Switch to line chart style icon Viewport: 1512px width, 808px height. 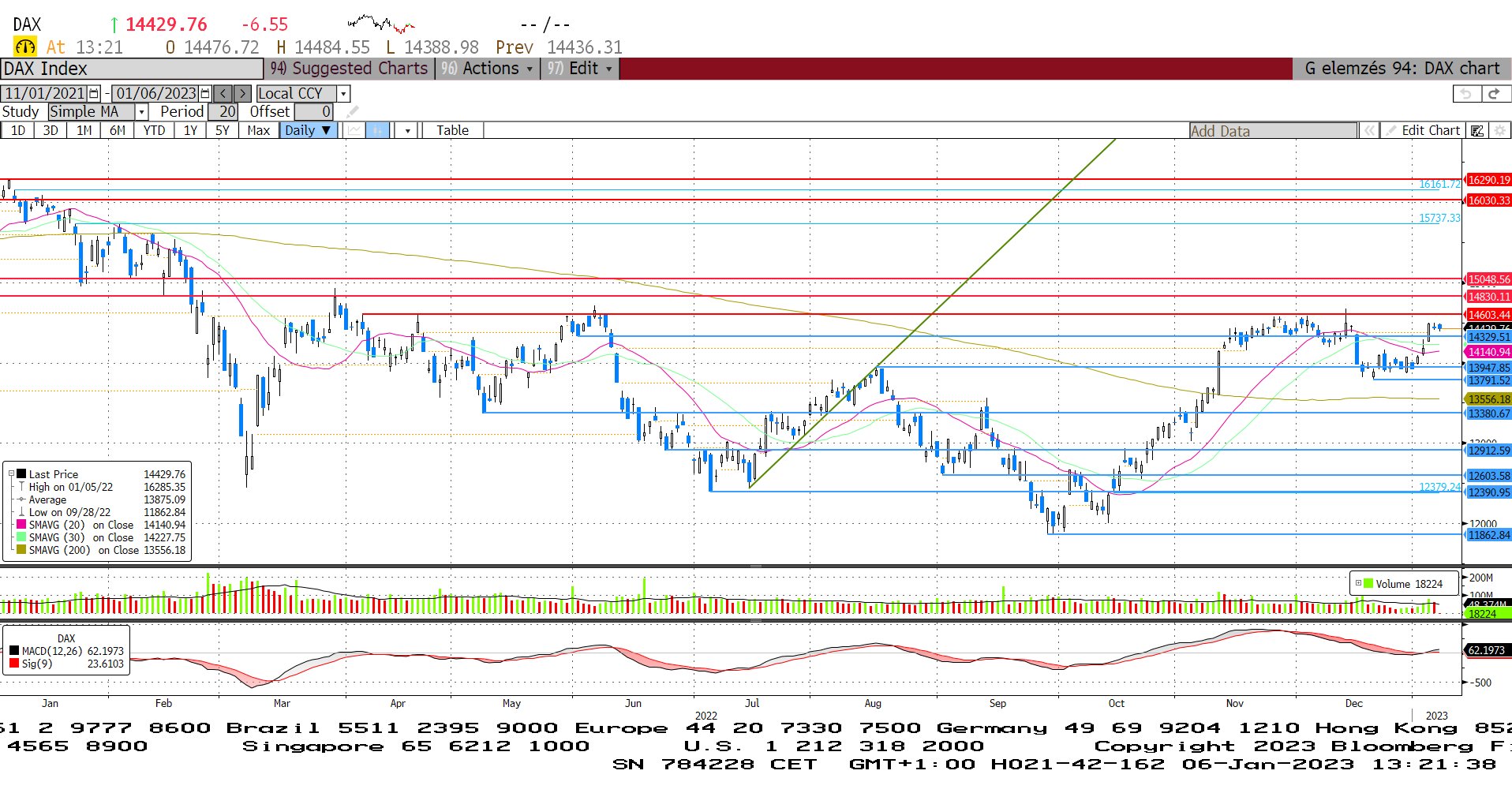(x=354, y=130)
